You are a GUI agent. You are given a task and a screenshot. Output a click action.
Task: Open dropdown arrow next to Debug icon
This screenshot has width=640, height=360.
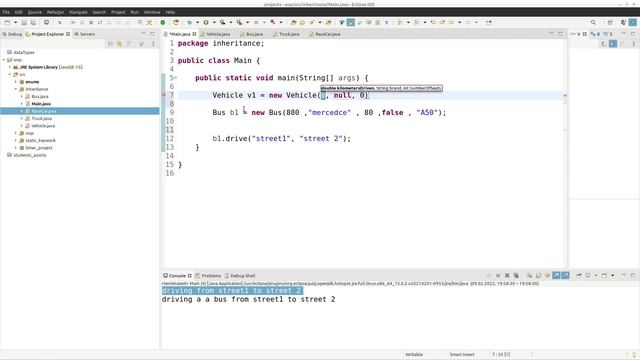tap(198, 22)
